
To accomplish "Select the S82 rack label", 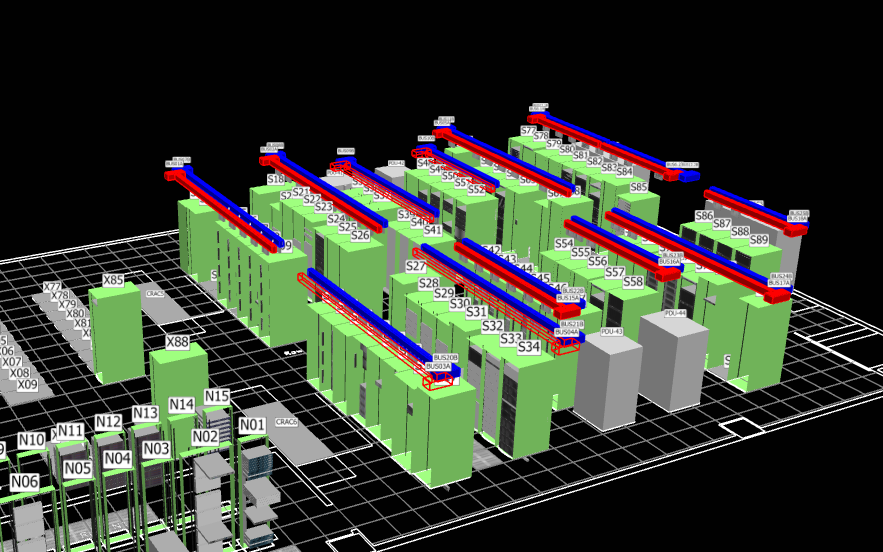I will point(595,162).
